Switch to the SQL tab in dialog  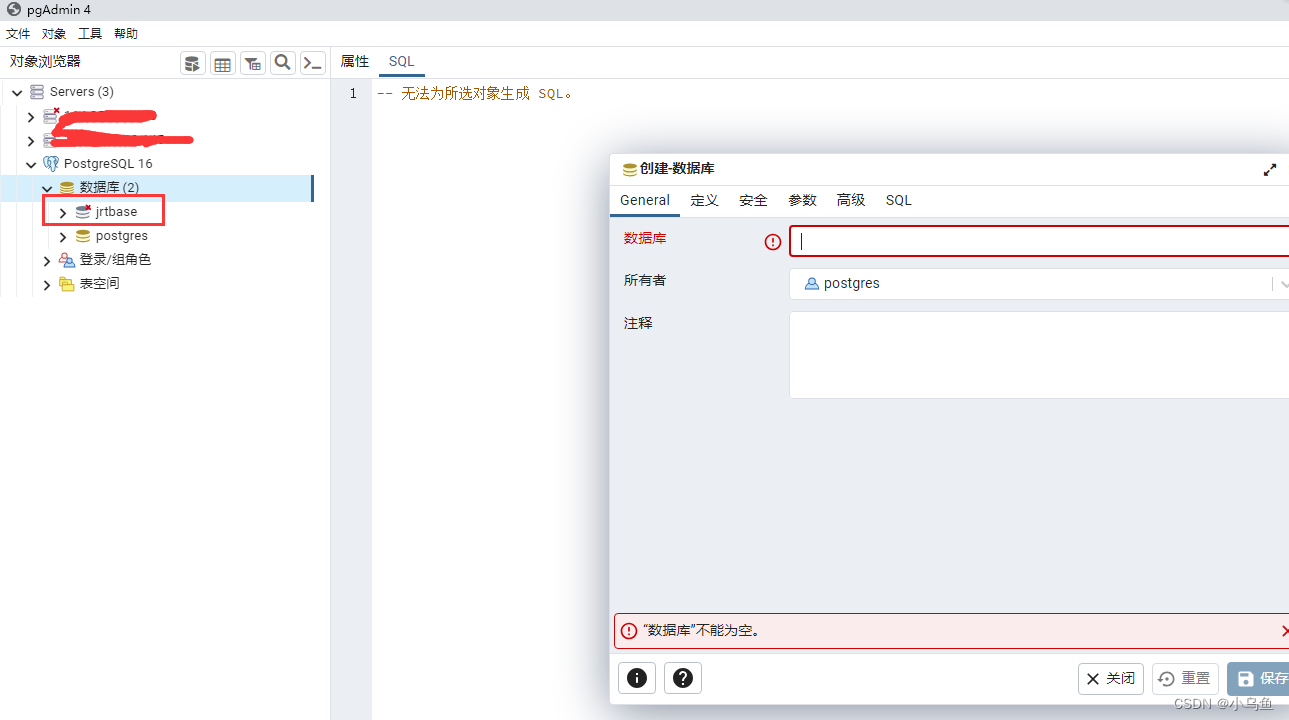(899, 200)
